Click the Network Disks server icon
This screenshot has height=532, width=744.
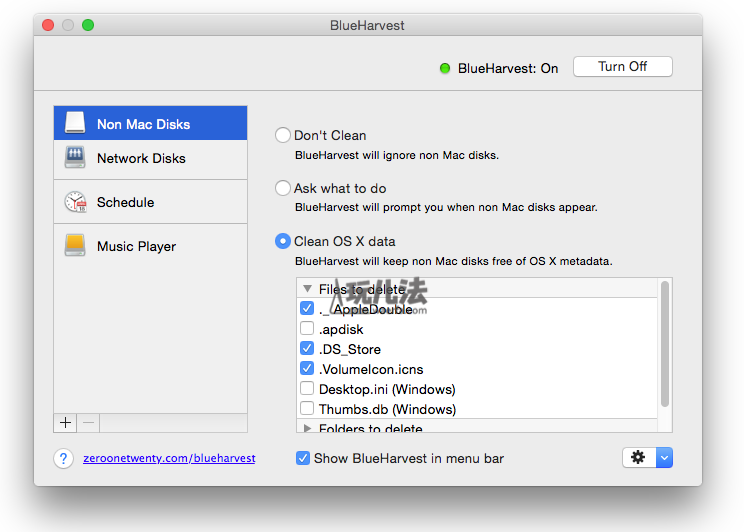(75, 158)
